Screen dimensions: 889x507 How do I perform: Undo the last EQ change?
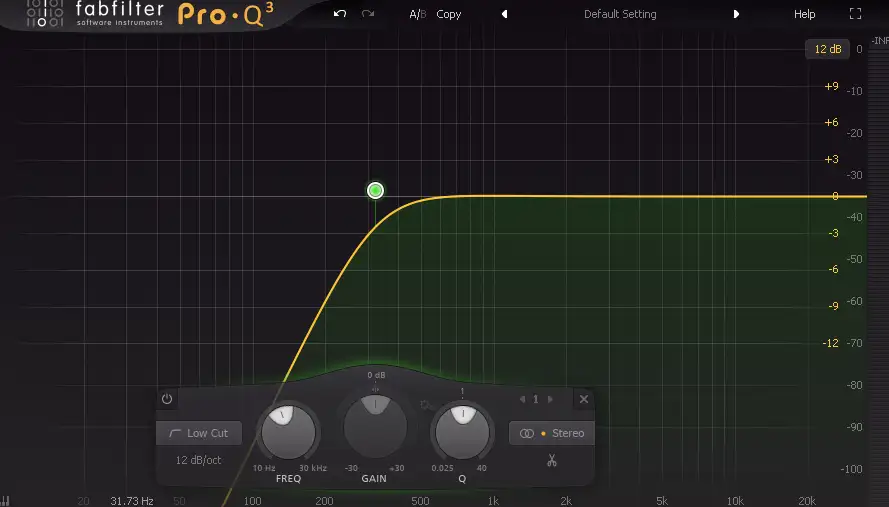point(340,14)
